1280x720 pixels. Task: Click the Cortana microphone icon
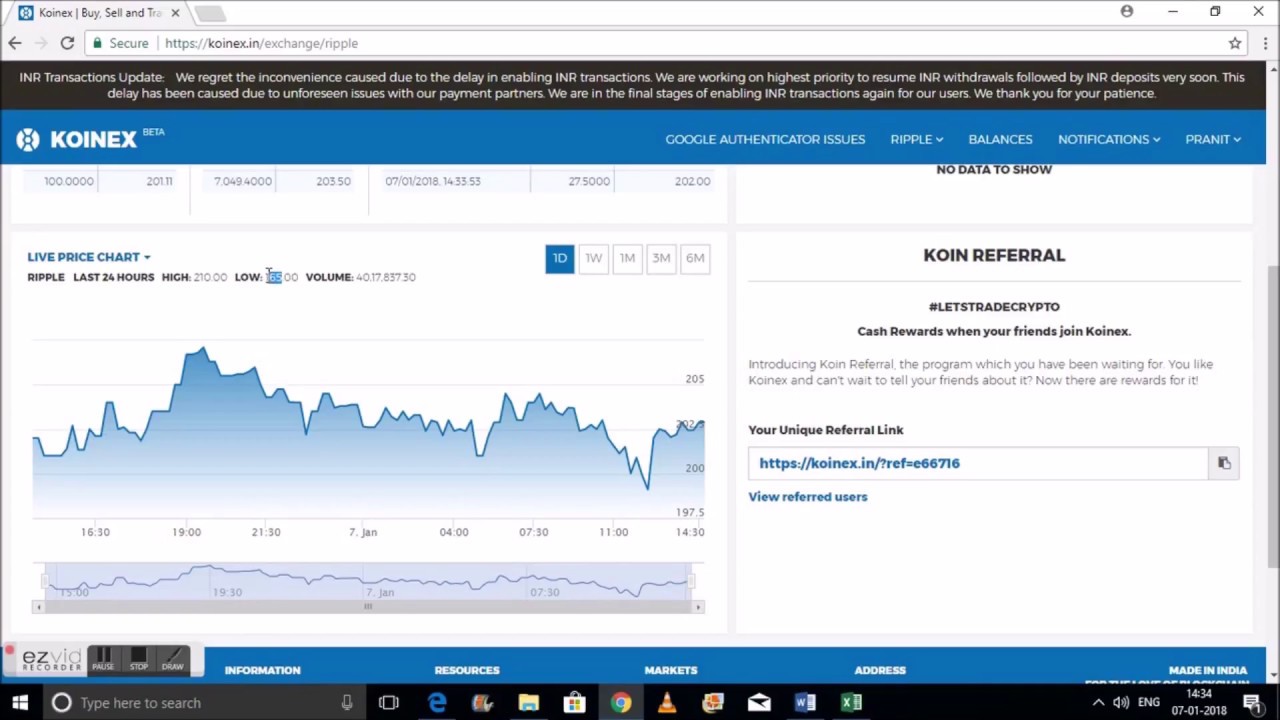click(347, 703)
